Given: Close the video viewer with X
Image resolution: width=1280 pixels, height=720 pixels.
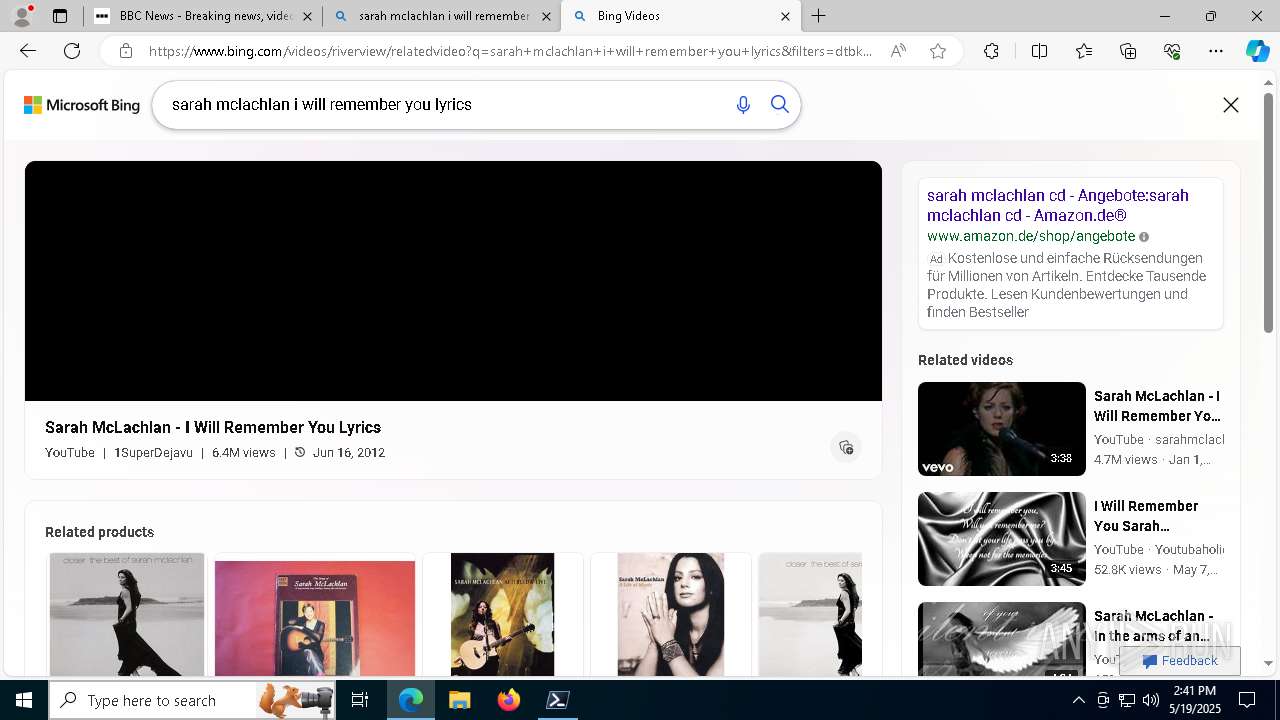Looking at the screenshot, I should [x=1231, y=105].
